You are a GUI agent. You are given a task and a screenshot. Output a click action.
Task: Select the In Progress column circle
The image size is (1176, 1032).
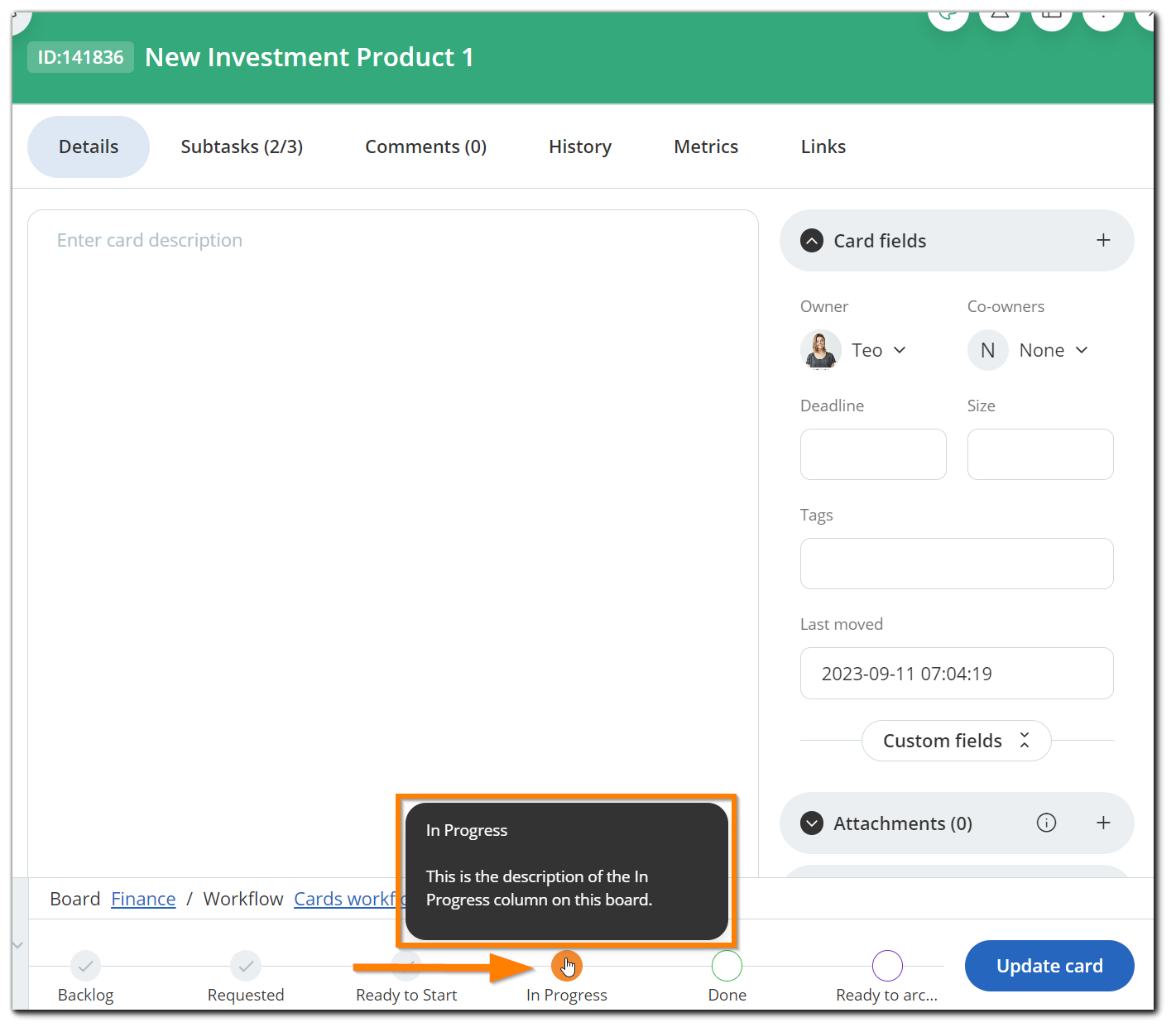[567, 965]
